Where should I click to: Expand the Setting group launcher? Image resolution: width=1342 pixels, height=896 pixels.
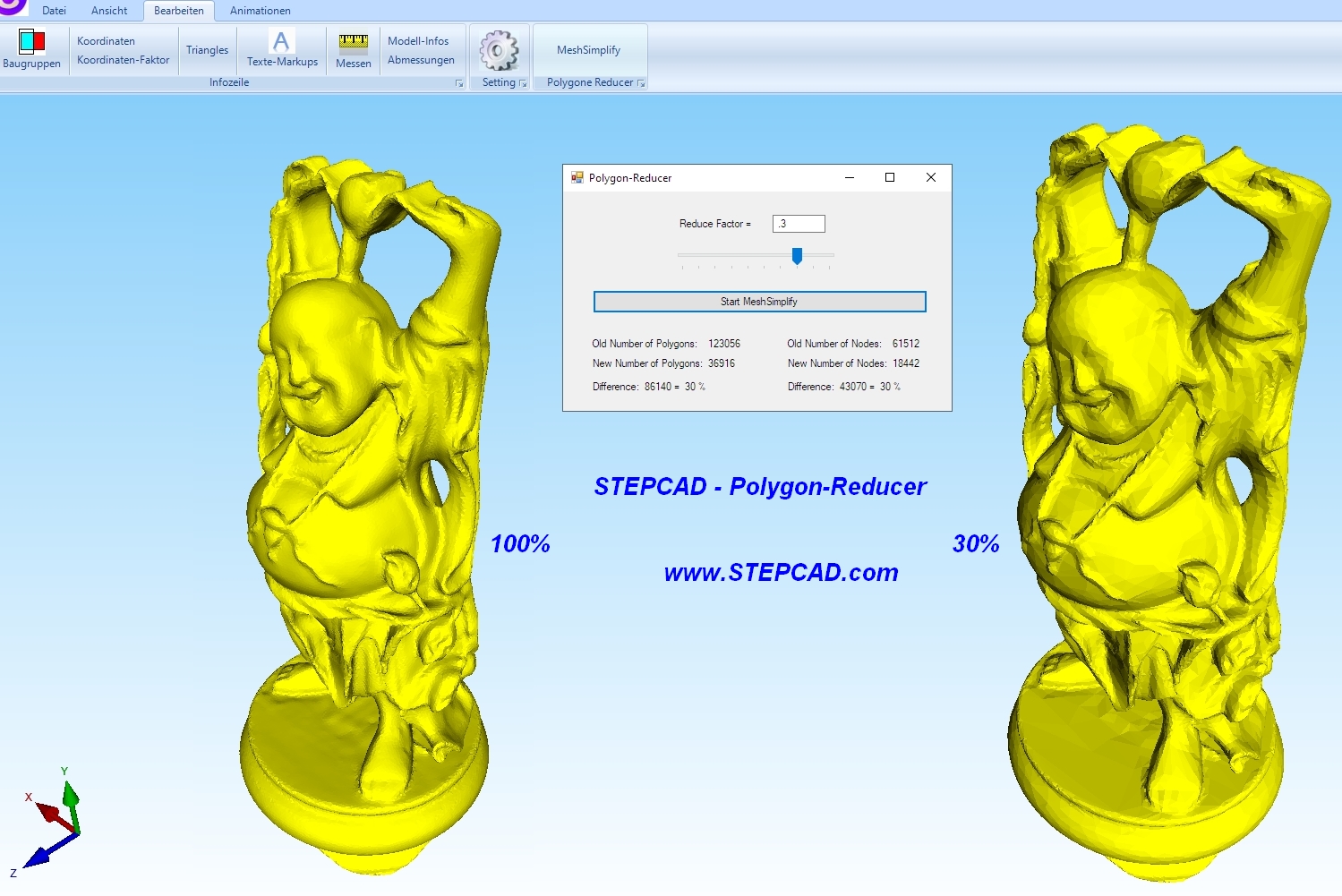(x=523, y=83)
